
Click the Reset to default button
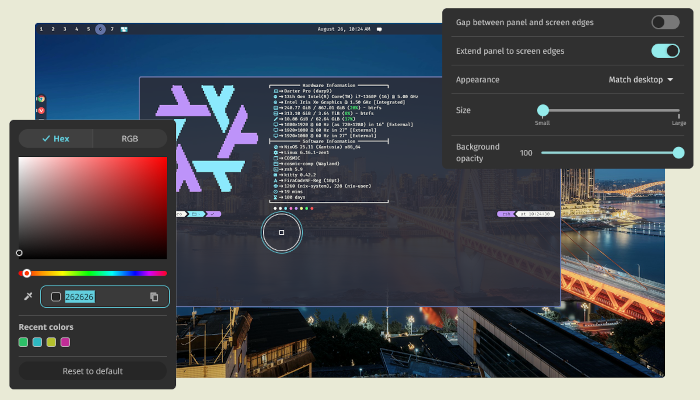coord(92,371)
